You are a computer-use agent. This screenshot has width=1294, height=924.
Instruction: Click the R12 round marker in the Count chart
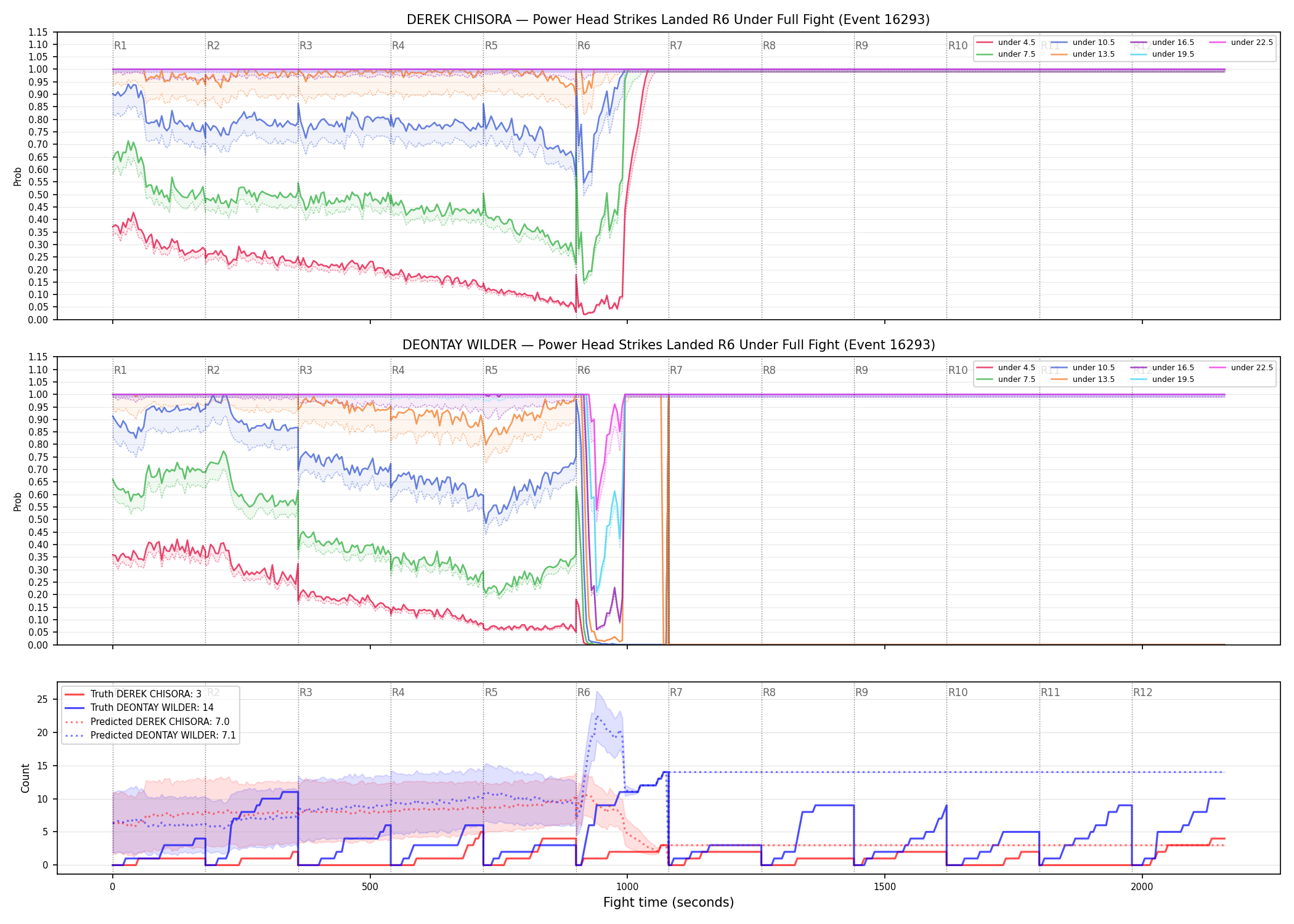click(x=1142, y=692)
